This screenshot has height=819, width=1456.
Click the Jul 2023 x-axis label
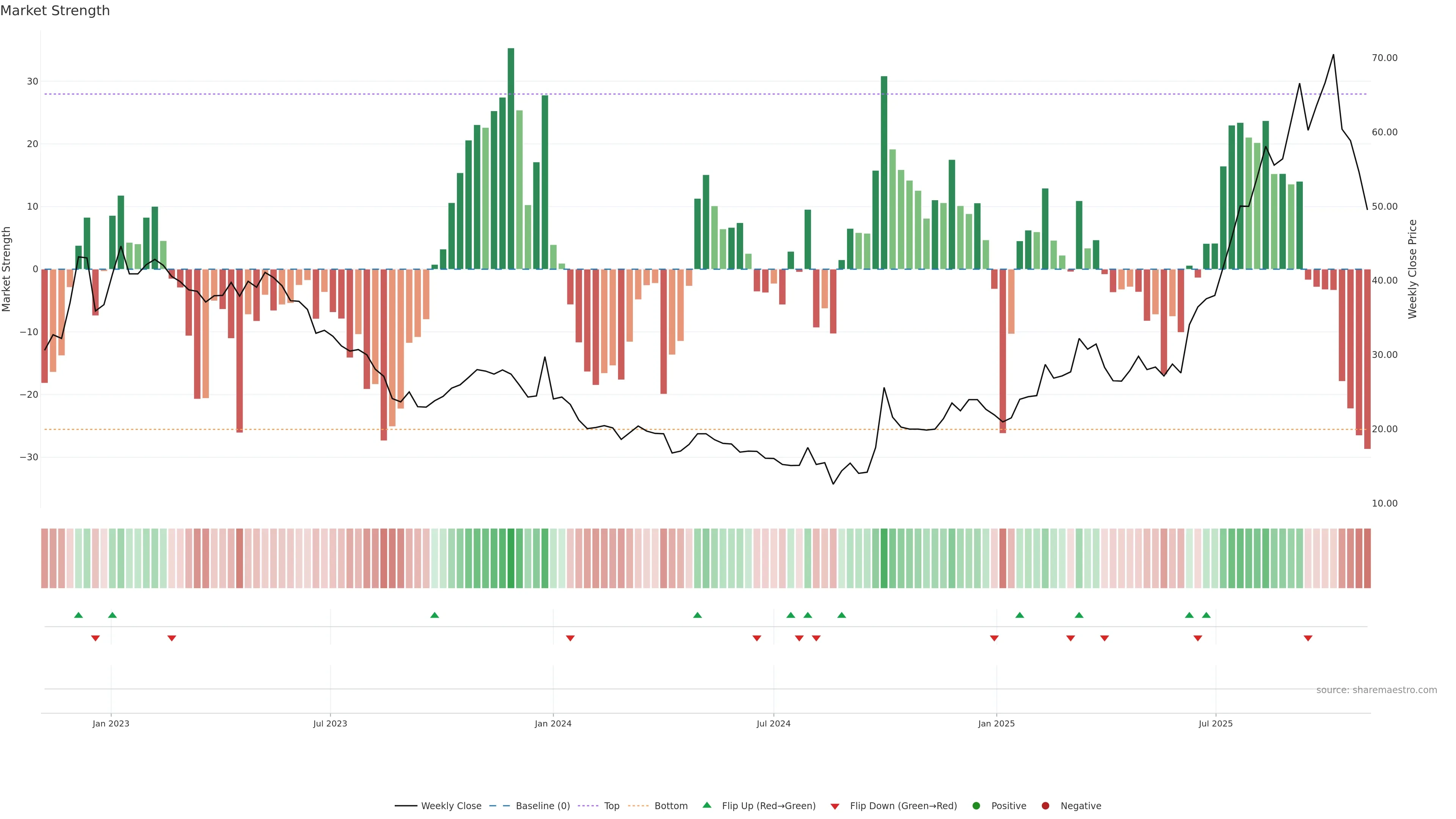(330, 723)
